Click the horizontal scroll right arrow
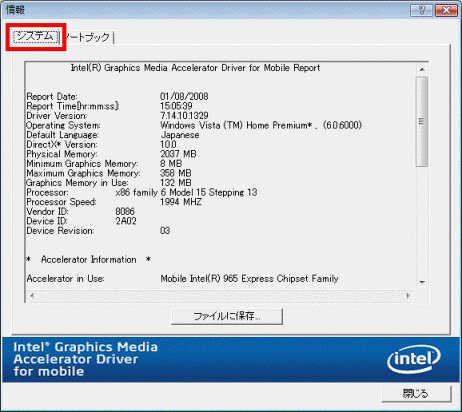 [x=408, y=295]
